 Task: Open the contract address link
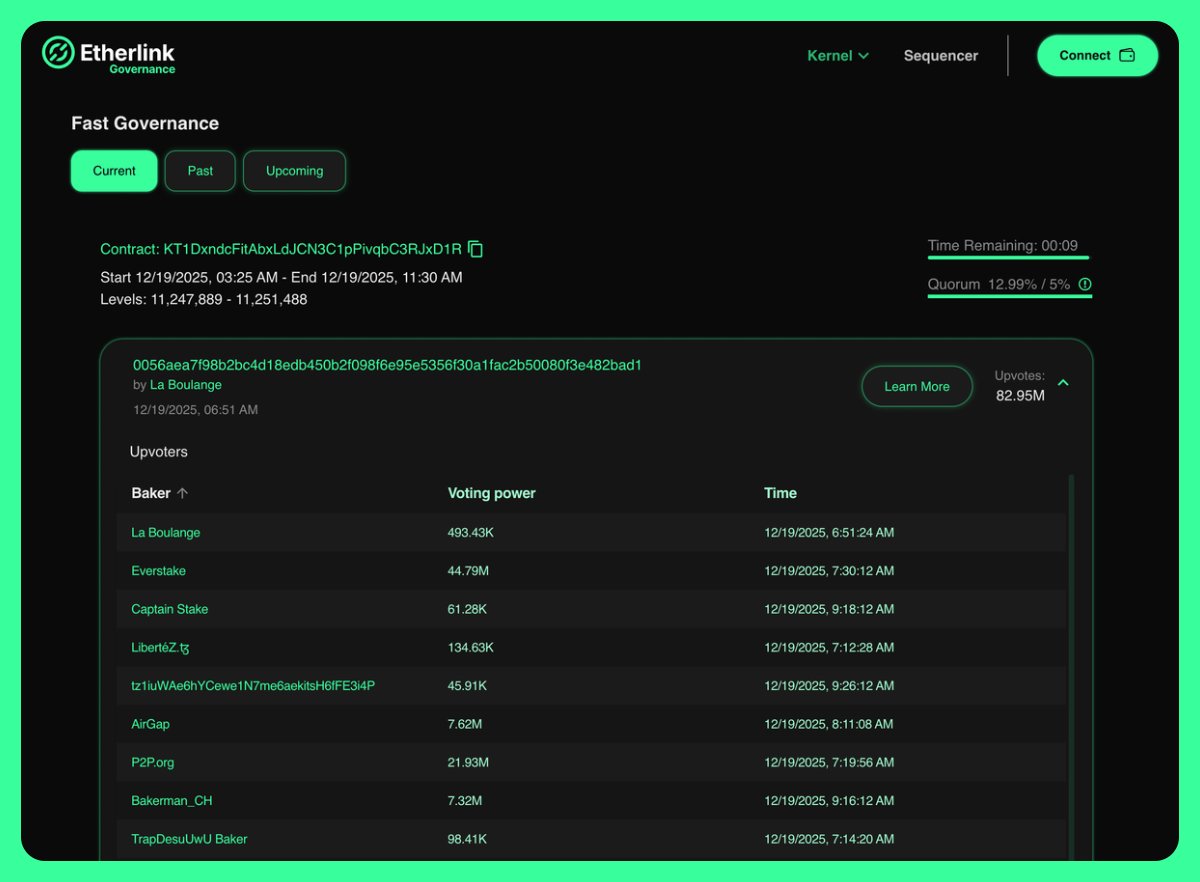point(281,249)
